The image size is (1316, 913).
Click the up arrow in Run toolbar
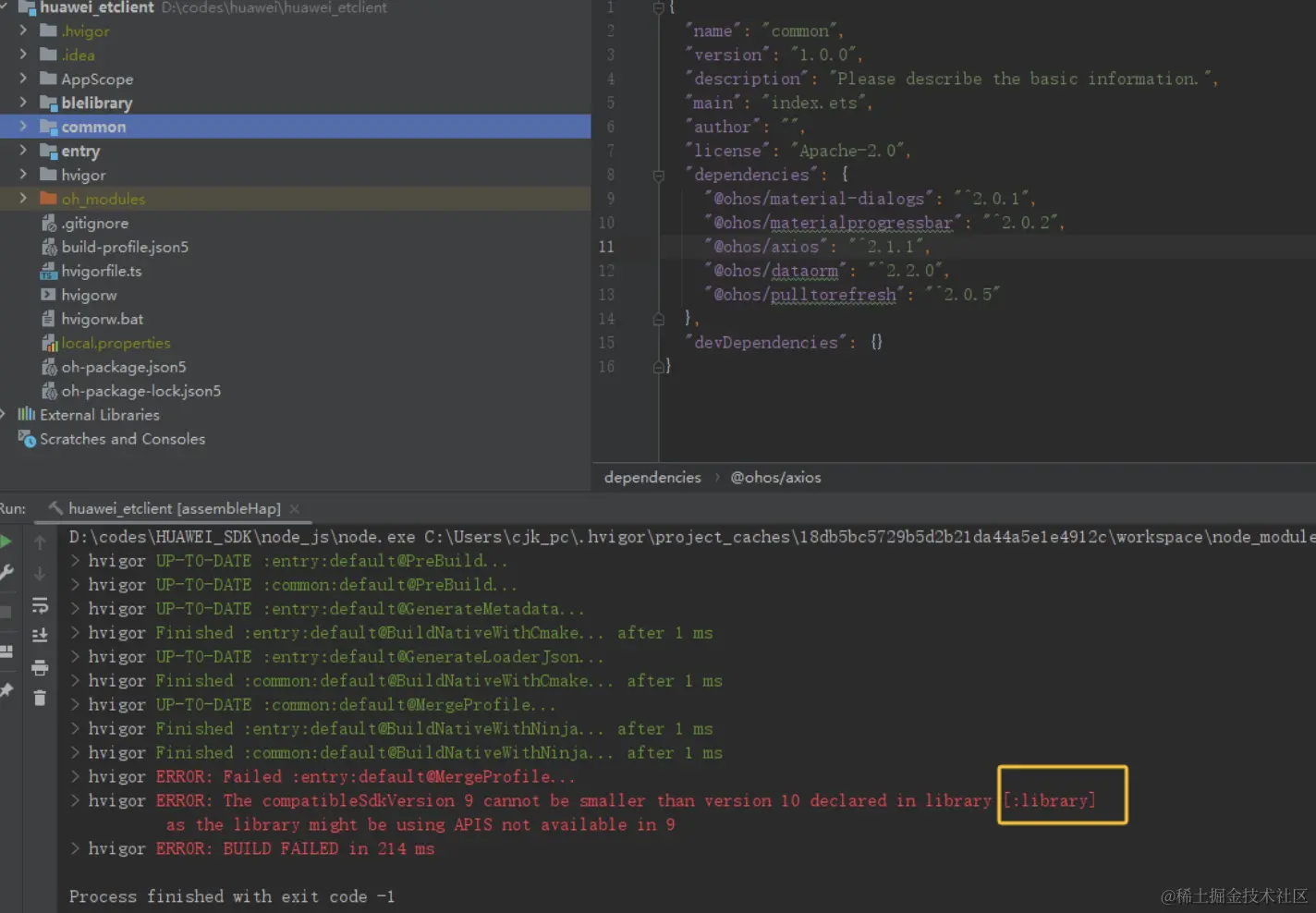pyautogui.click(x=40, y=542)
